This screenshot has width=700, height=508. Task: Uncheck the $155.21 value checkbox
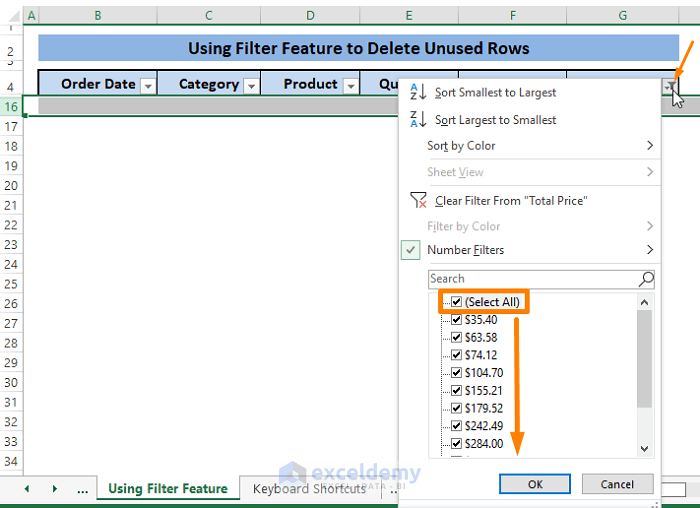click(x=456, y=390)
